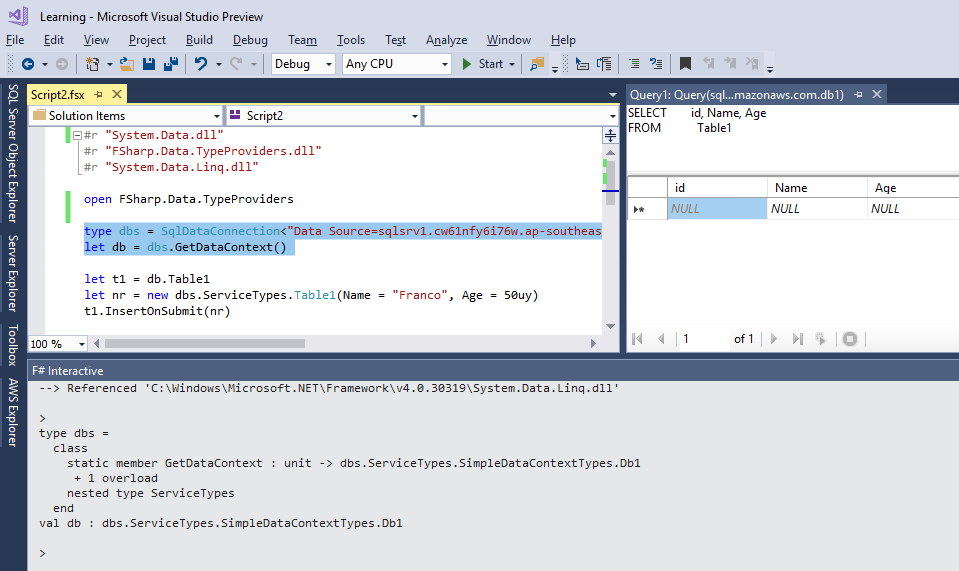Screen dimensions: 959x571
Task: Pin the Script2.fsx tab
Action: [98, 95]
